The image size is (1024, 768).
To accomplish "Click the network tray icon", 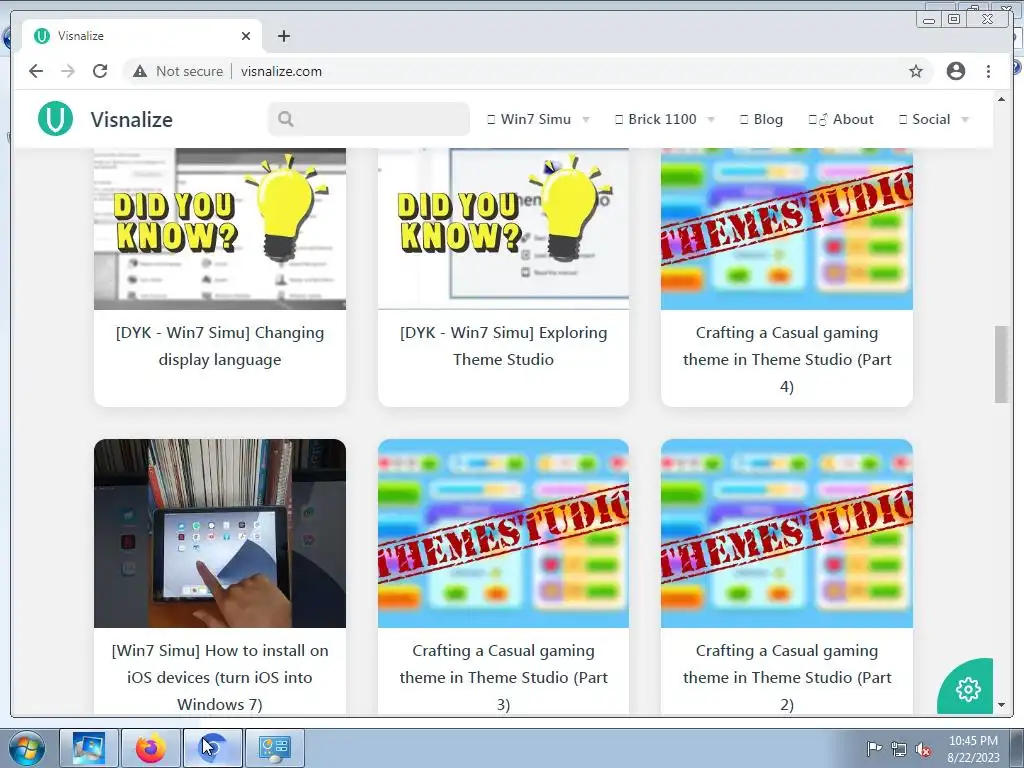I will pyautogui.click(x=899, y=749).
